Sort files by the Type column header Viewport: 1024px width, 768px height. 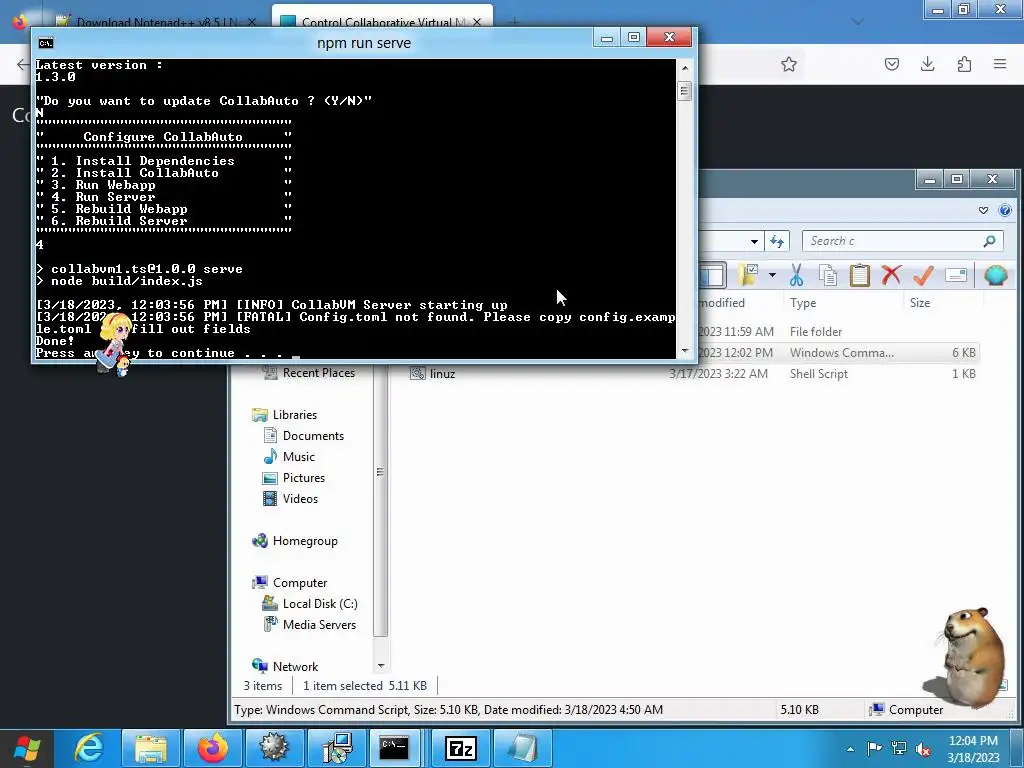(803, 303)
